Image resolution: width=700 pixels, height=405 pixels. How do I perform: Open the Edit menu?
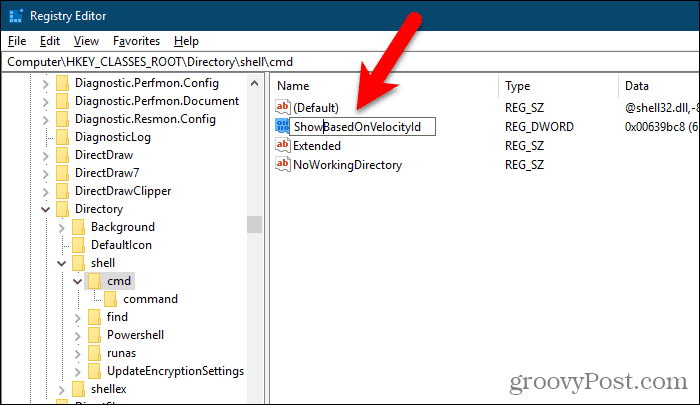[x=50, y=41]
